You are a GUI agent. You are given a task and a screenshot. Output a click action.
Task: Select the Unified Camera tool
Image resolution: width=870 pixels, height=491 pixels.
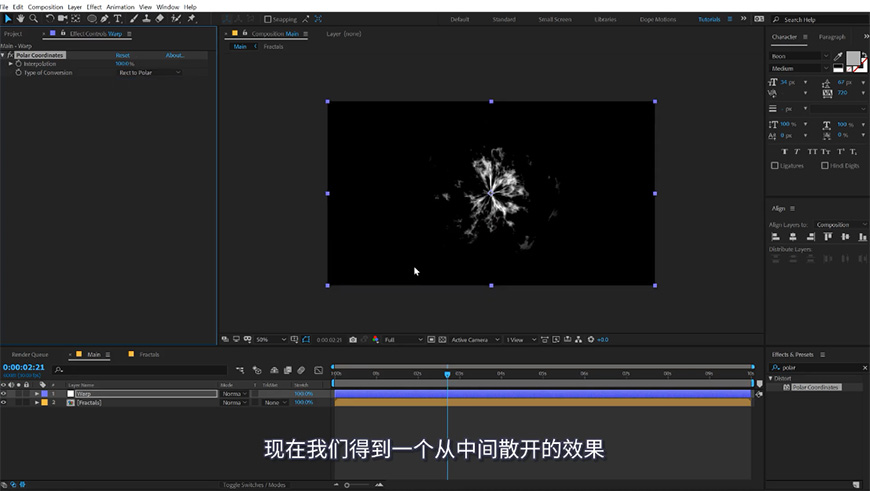[x=63, y=18]
